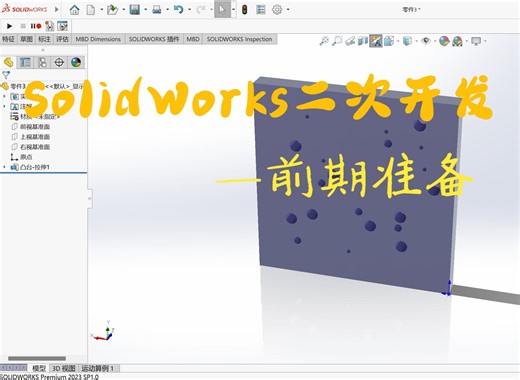Open a file with the folder-arrow icon
Image resolution: width=520 pixels, height=380 pixels.
(x=112, y=10)
